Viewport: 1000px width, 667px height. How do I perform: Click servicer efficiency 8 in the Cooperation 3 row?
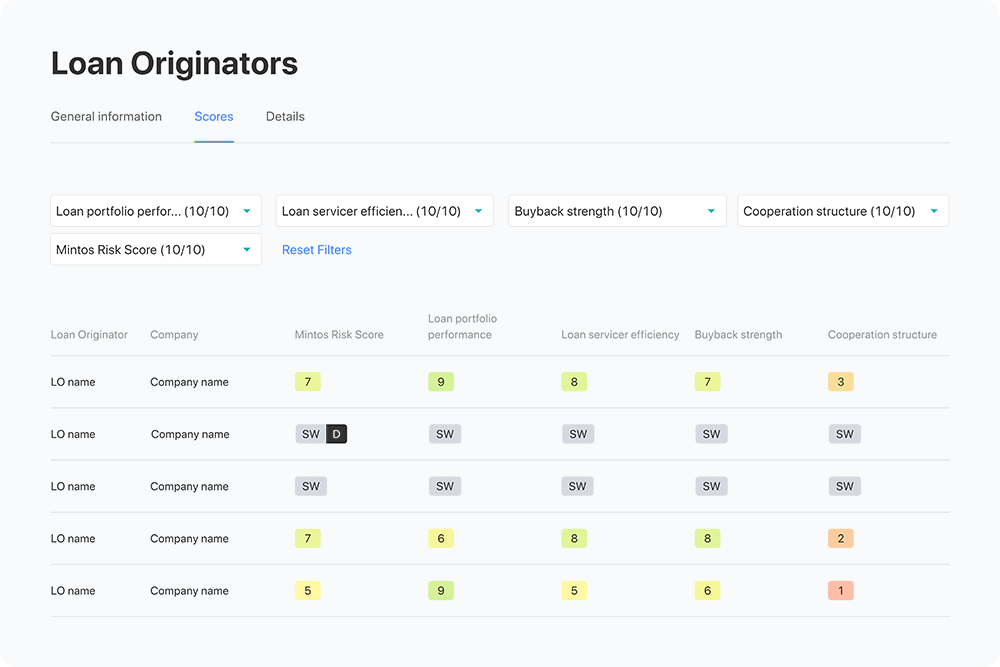tap(574, 382)
